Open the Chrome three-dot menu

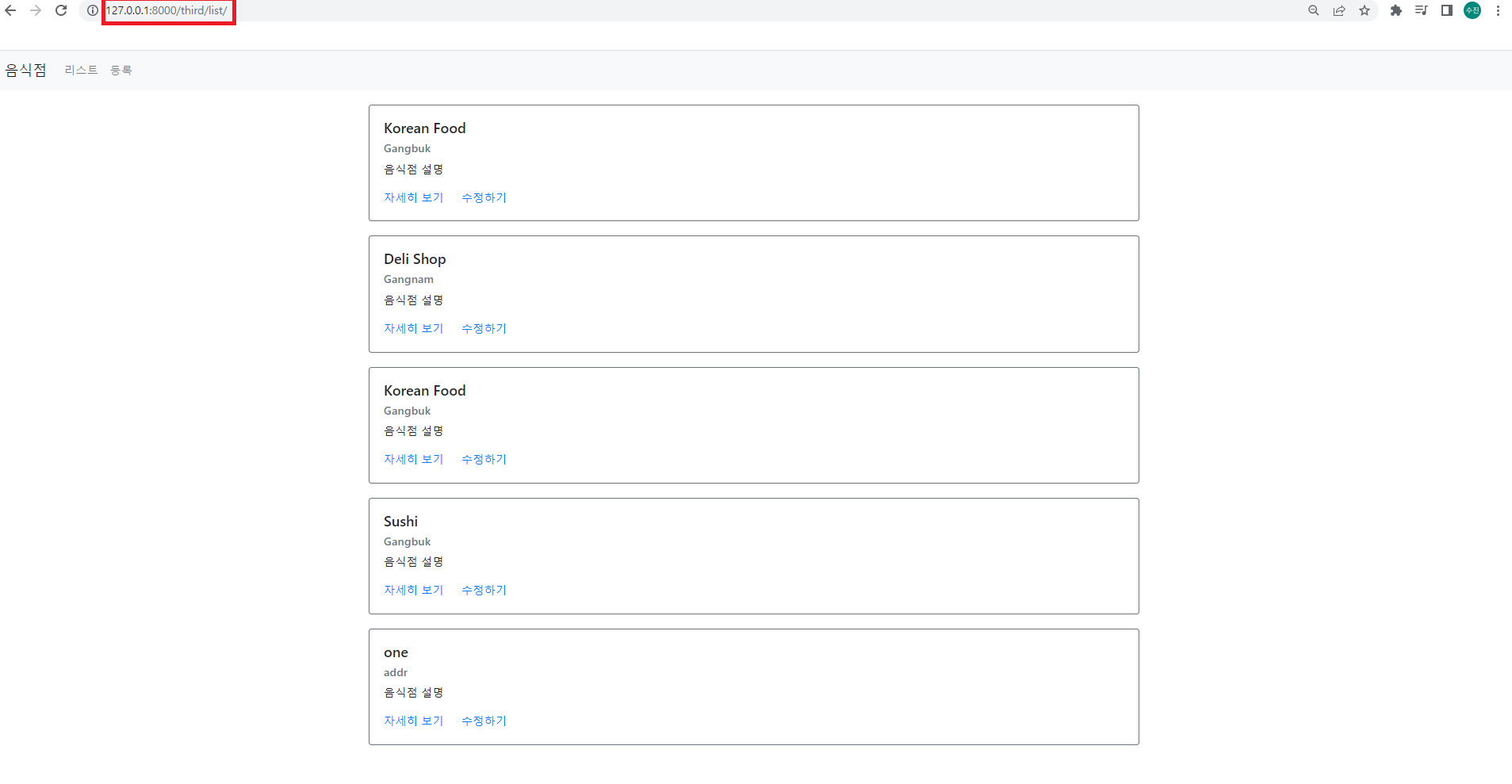pyautogui.click(x=1498, y=10)
